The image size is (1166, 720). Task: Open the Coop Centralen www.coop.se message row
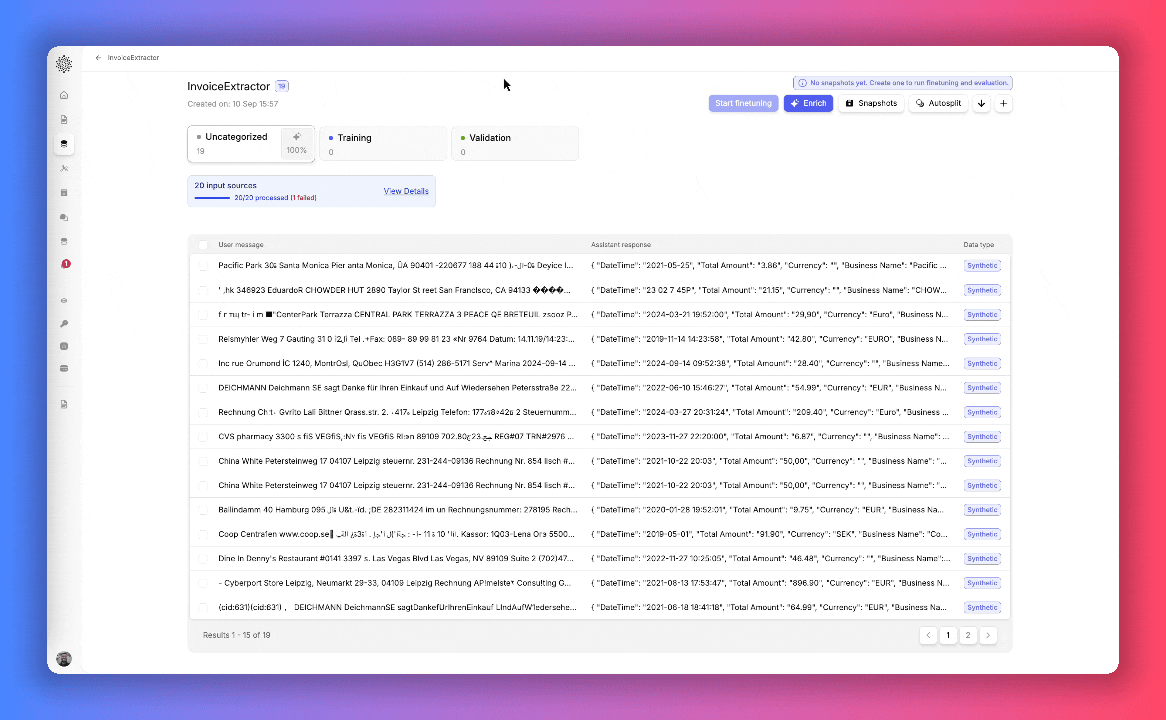pos(396,534)
